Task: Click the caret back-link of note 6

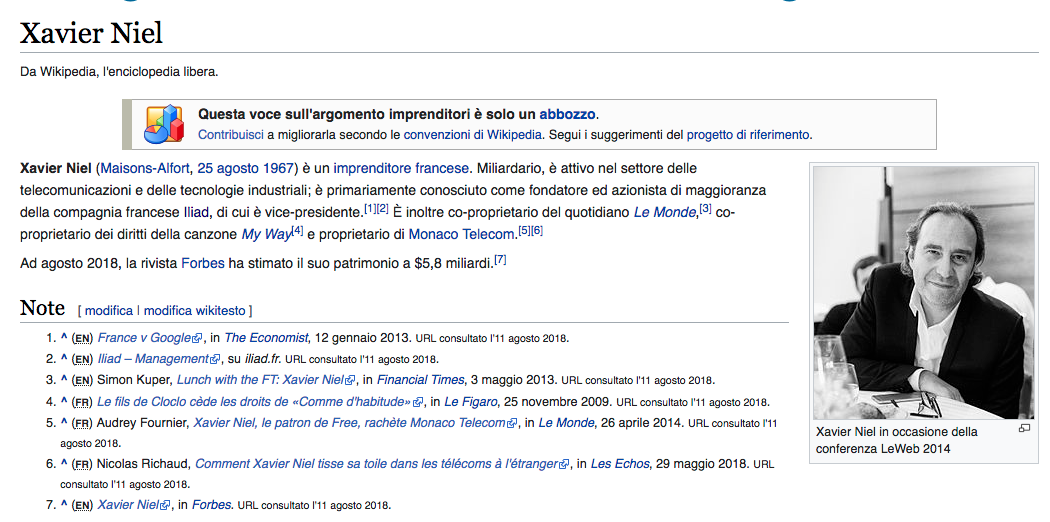Action: coord(64,464)
